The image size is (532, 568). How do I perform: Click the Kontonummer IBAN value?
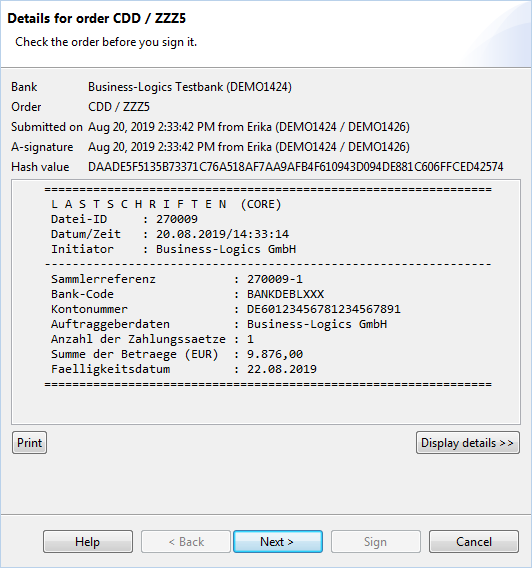pos(324,309)
